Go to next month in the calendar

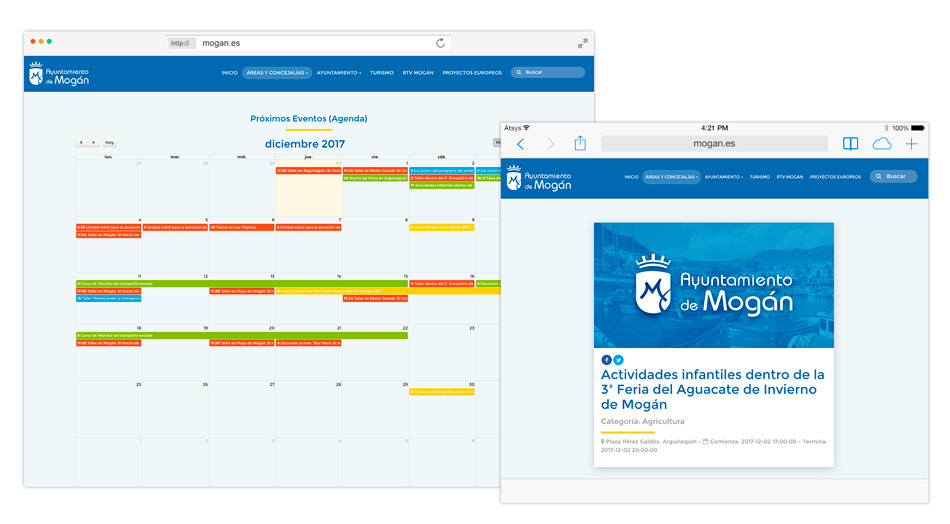pyautogui.click(x=93, y=143)
